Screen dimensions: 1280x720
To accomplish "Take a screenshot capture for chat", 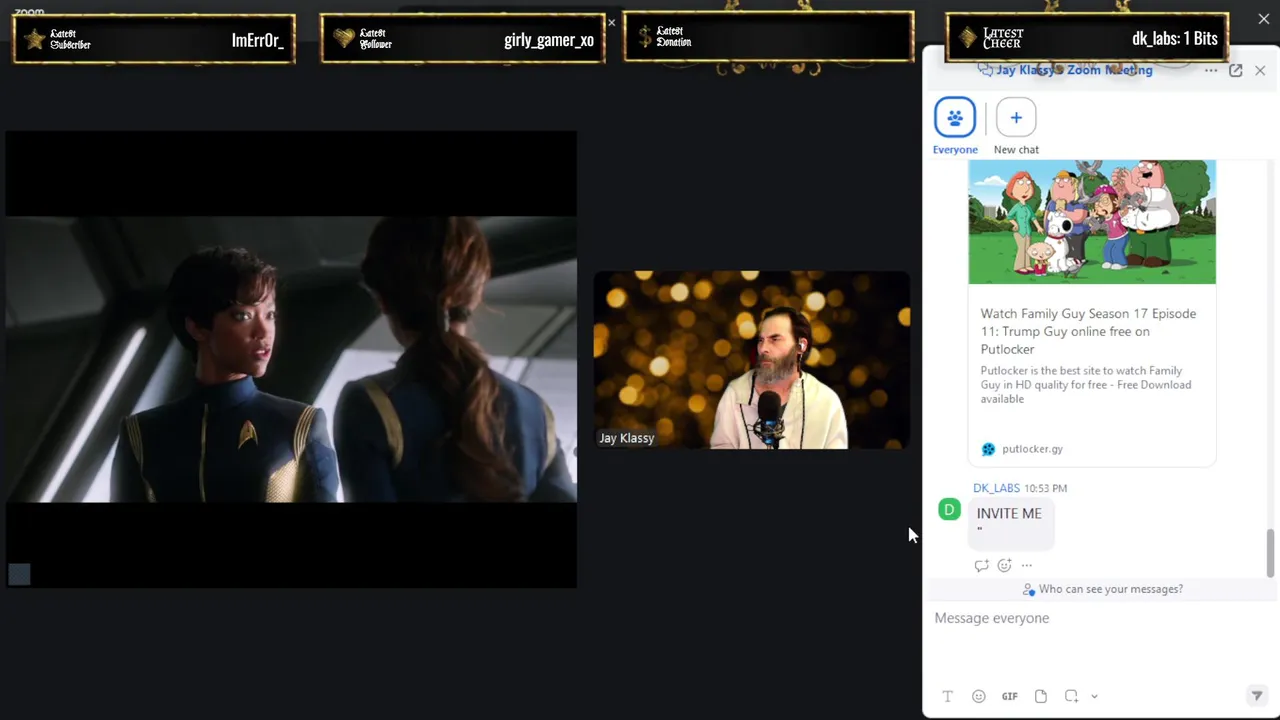I will (x=1071, y=696).
